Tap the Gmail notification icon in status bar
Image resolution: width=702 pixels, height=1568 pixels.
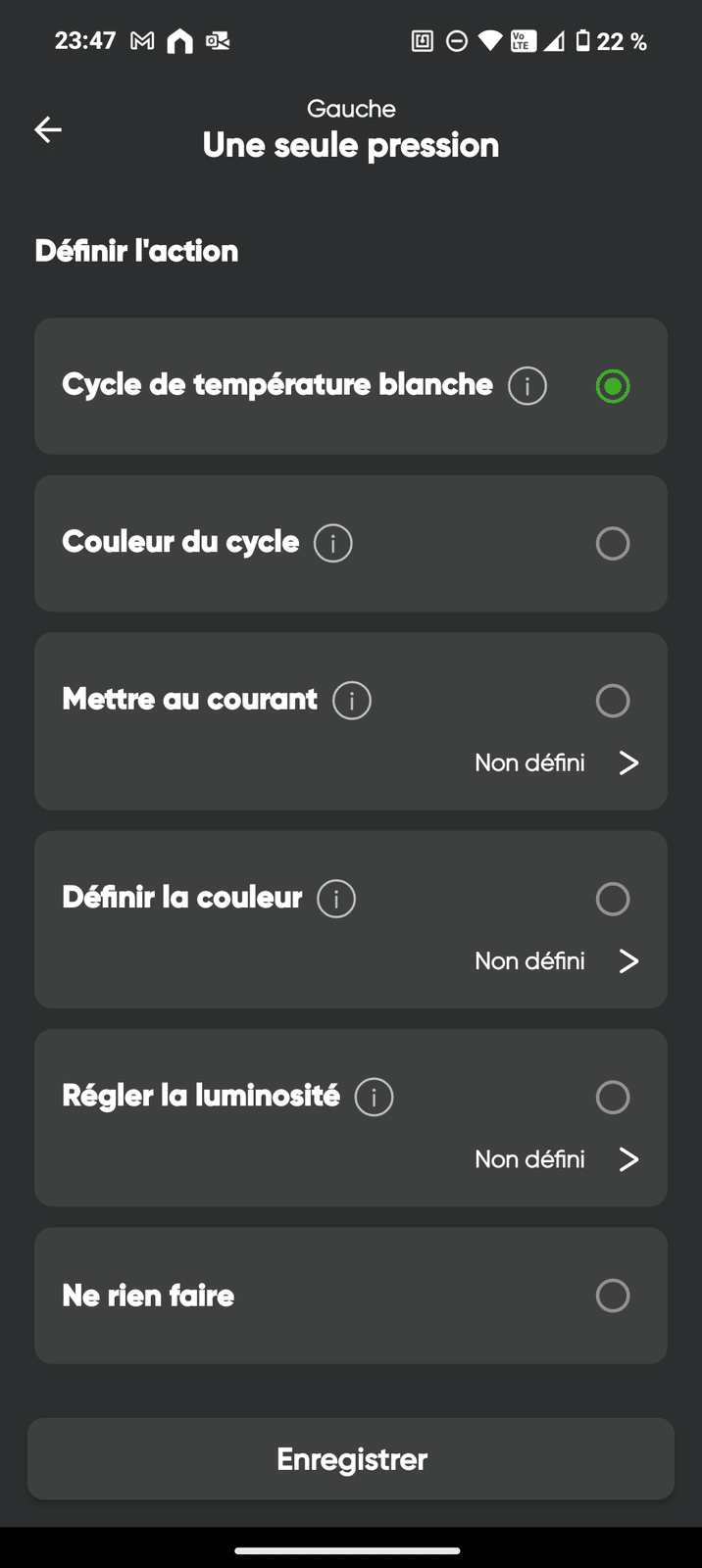coord(142,41)
